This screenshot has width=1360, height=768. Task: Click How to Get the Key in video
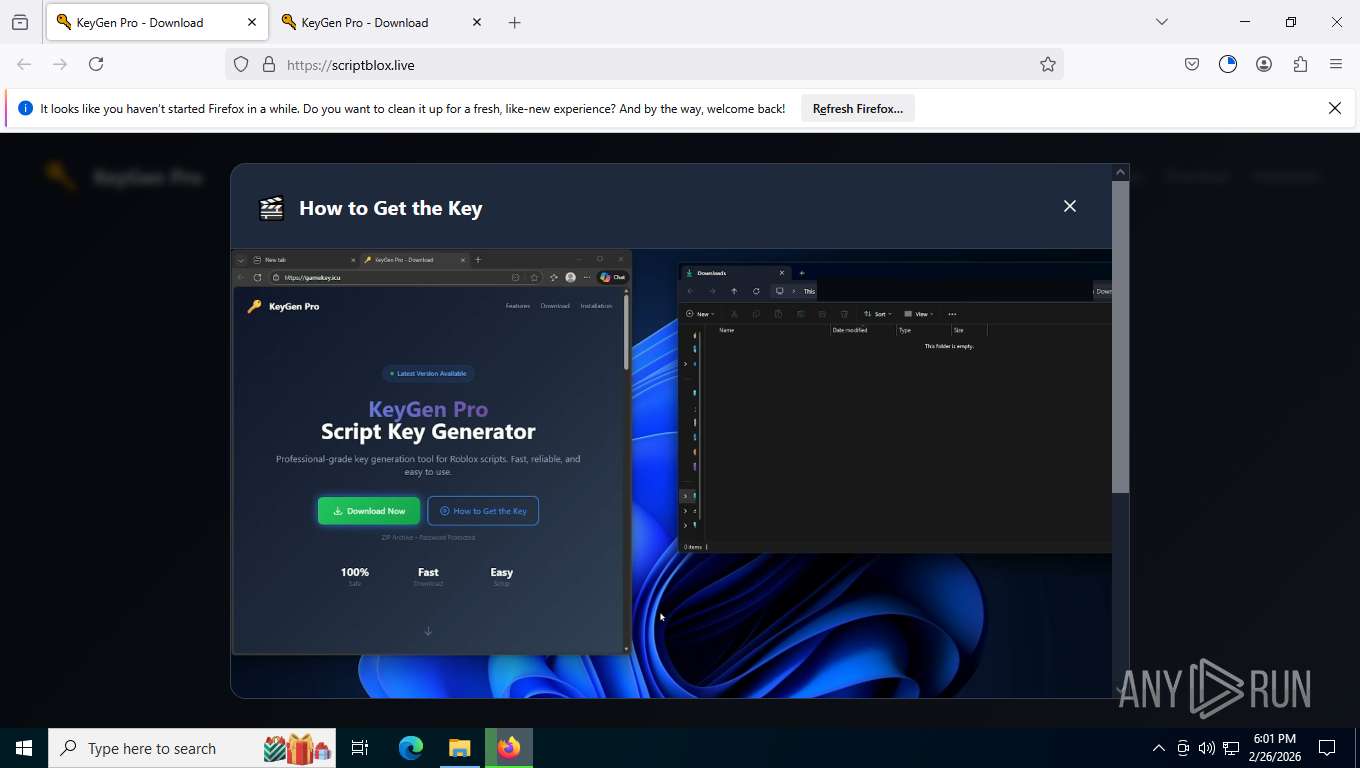point(483,511)
